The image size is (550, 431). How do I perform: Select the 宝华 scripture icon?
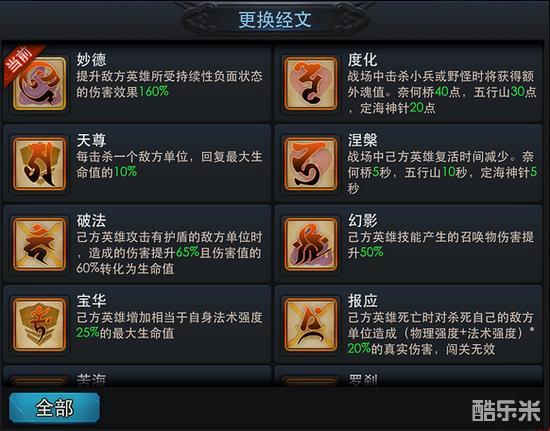coord(39,324)
